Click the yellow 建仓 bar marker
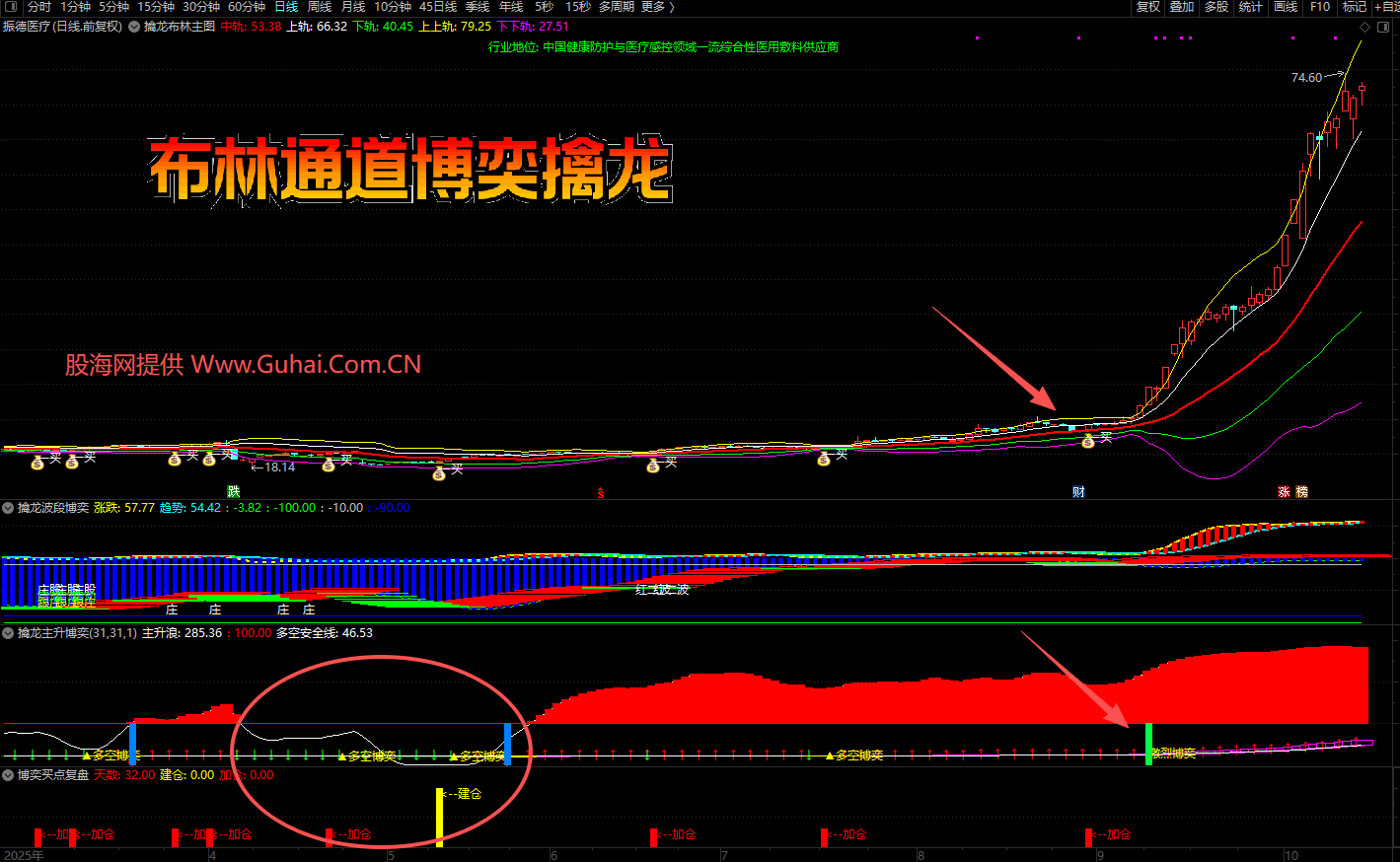 click(439, 816)
